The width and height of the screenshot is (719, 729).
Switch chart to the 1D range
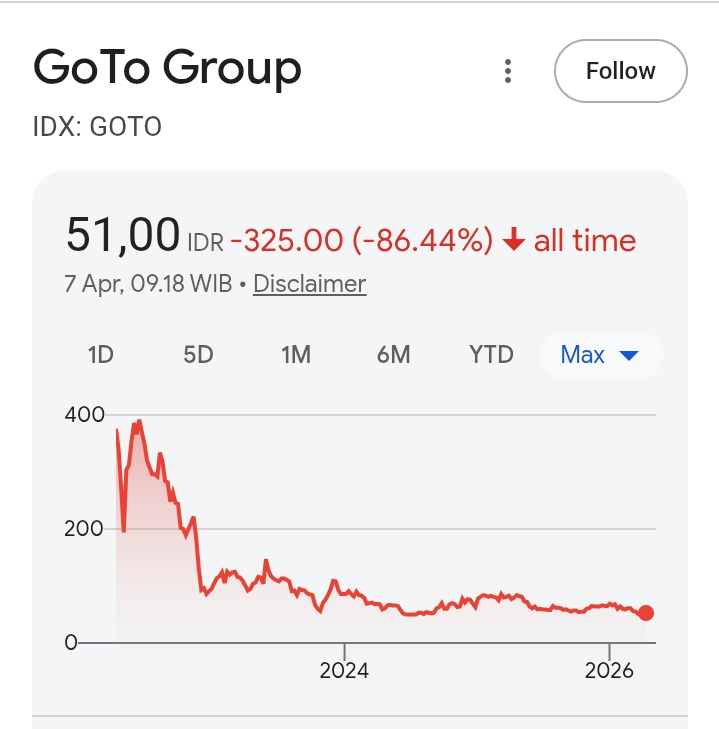(101, 354)
